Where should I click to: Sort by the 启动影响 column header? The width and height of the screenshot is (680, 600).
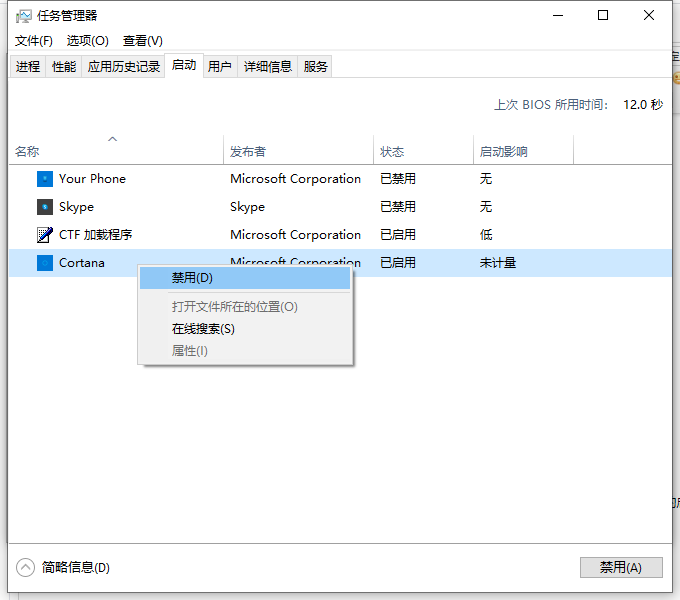click(x=503, y=152)
